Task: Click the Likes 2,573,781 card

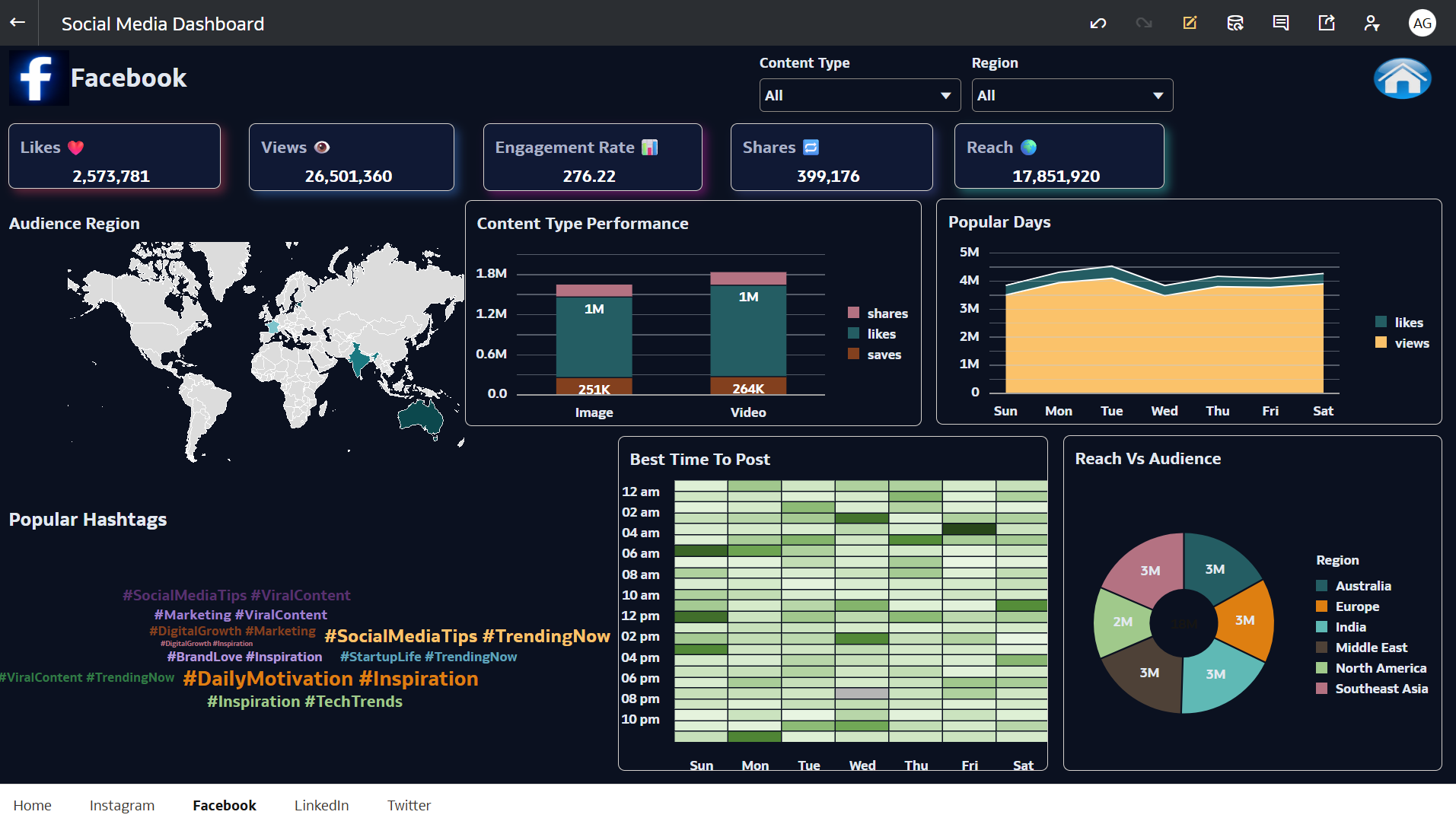Action: pos(114,156)
